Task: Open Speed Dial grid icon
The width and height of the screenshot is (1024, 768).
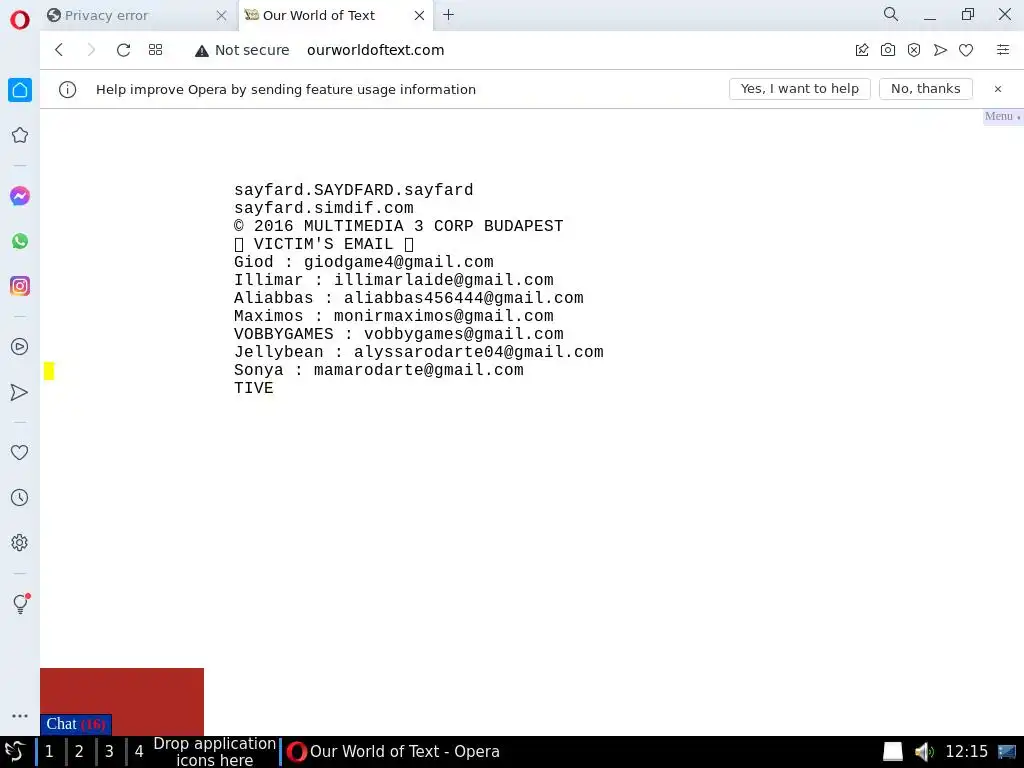Action: coord(155,50)
